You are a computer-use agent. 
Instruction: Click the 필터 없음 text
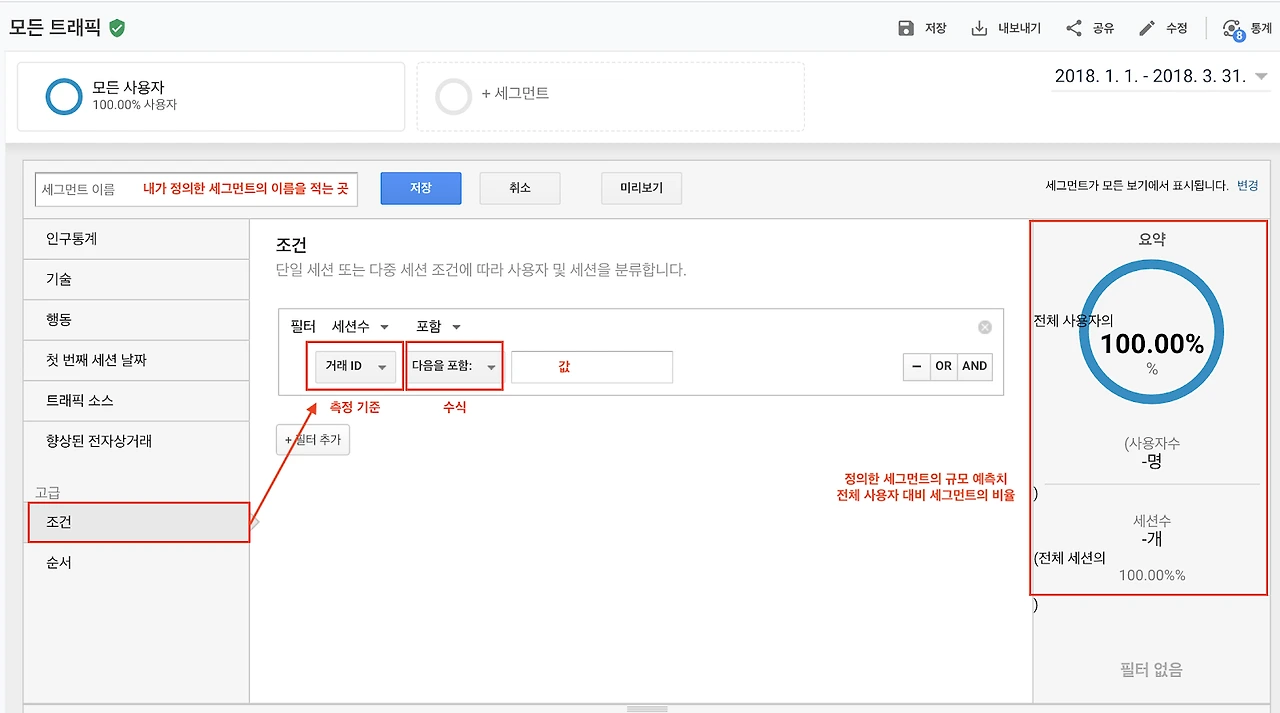coord(1151,670)
